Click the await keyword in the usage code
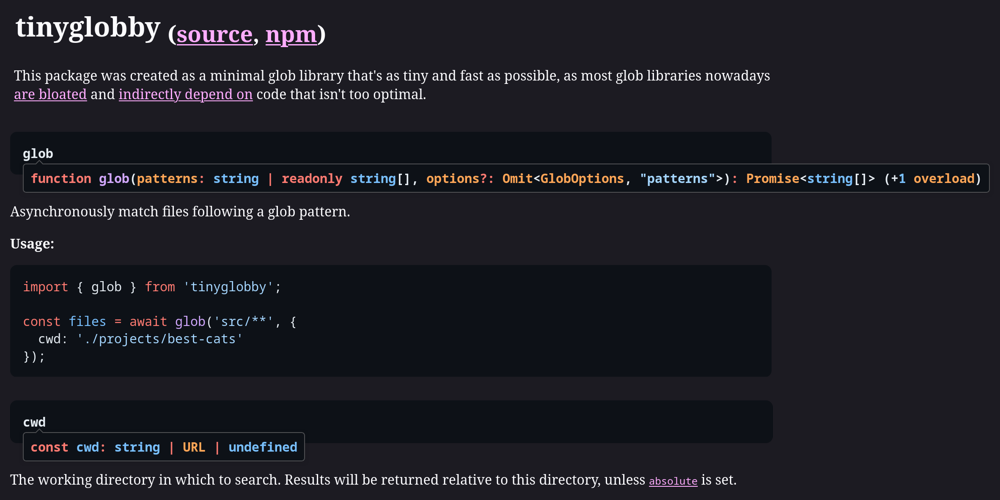The width and height of the screenshot is (1000, 500). tap(149, 321)
